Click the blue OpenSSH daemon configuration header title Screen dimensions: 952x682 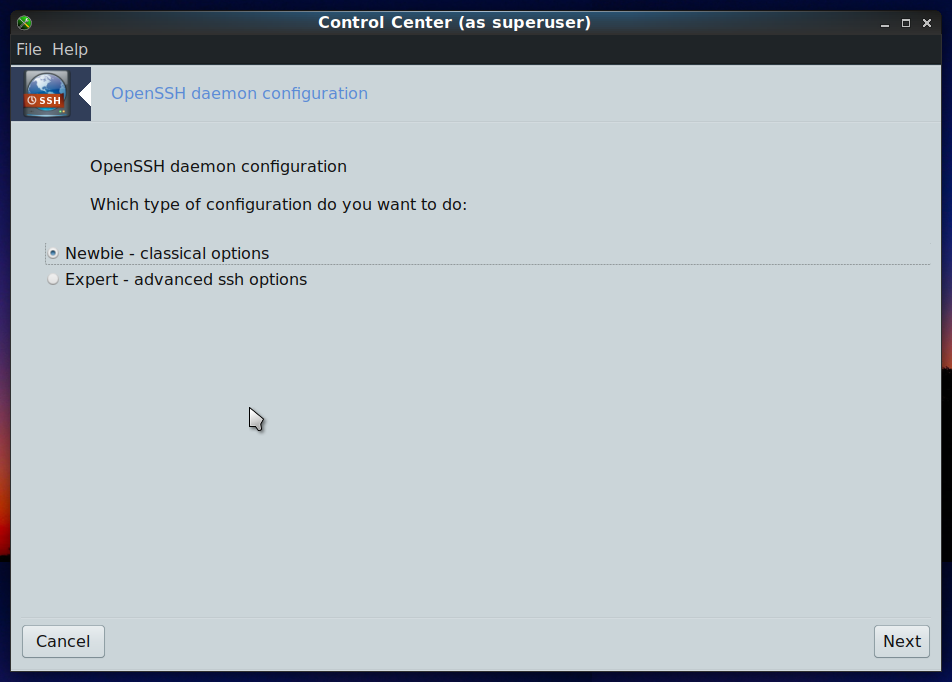[x=239, y=94]
